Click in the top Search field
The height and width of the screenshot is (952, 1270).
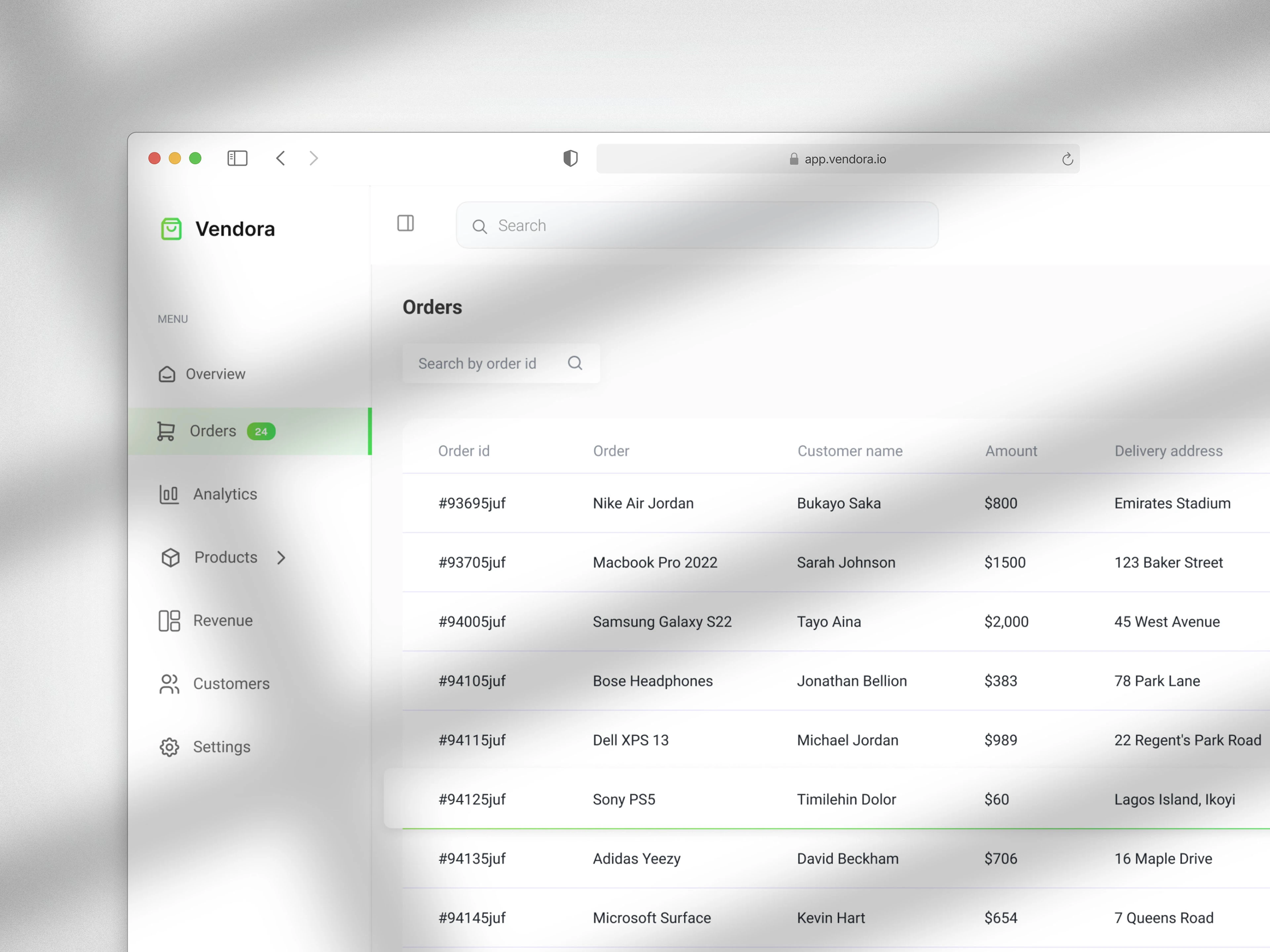coord(706,225)
